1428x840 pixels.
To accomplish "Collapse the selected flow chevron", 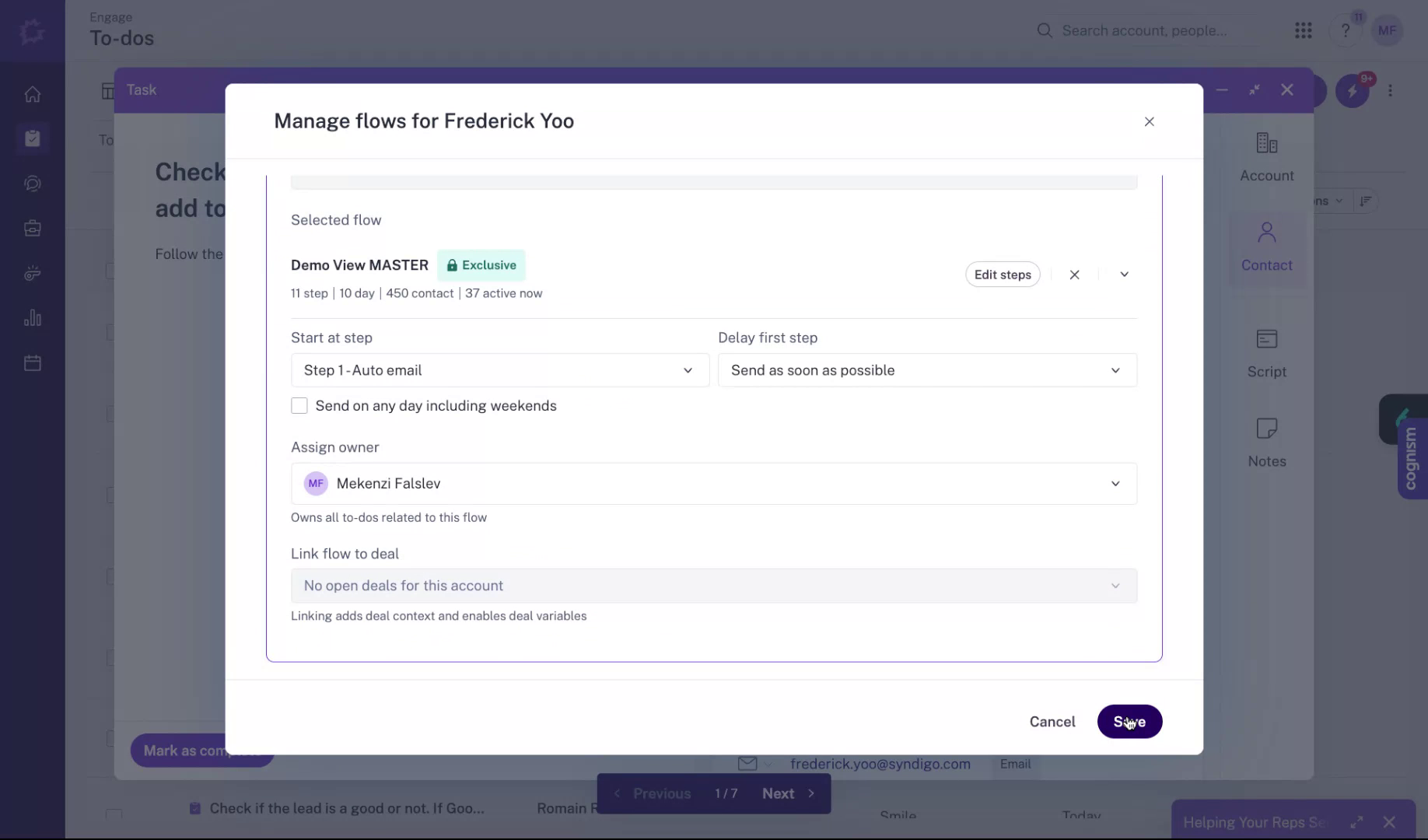I will 1124,275.
